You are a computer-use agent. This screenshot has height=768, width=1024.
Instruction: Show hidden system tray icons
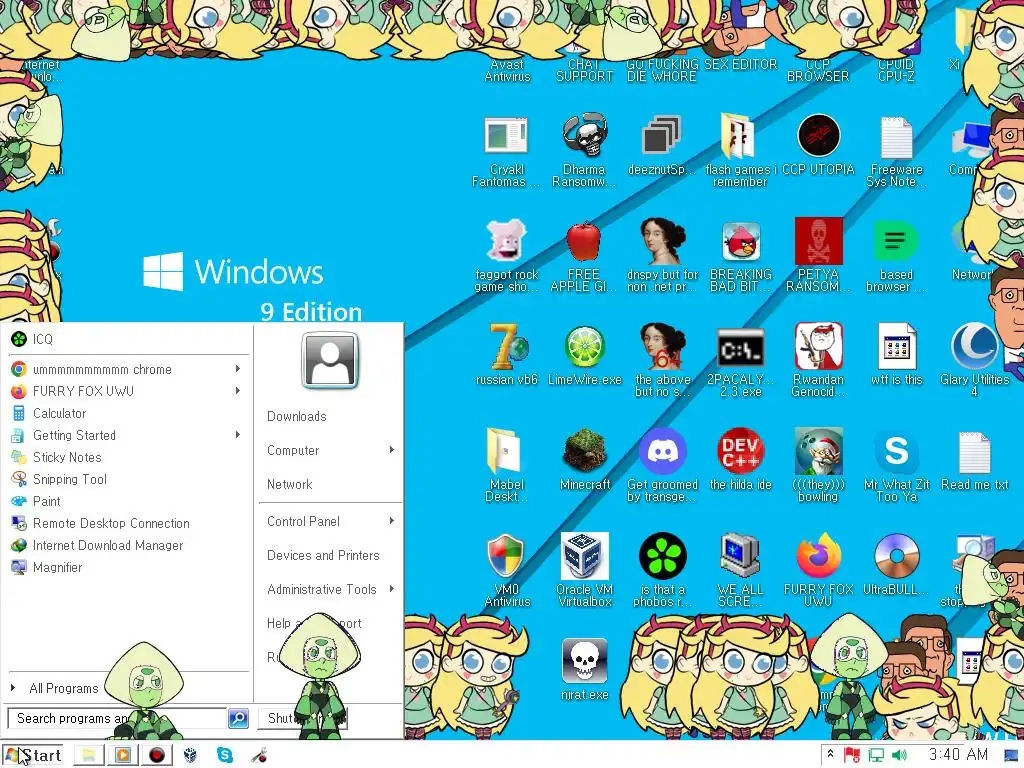point(830,754)
